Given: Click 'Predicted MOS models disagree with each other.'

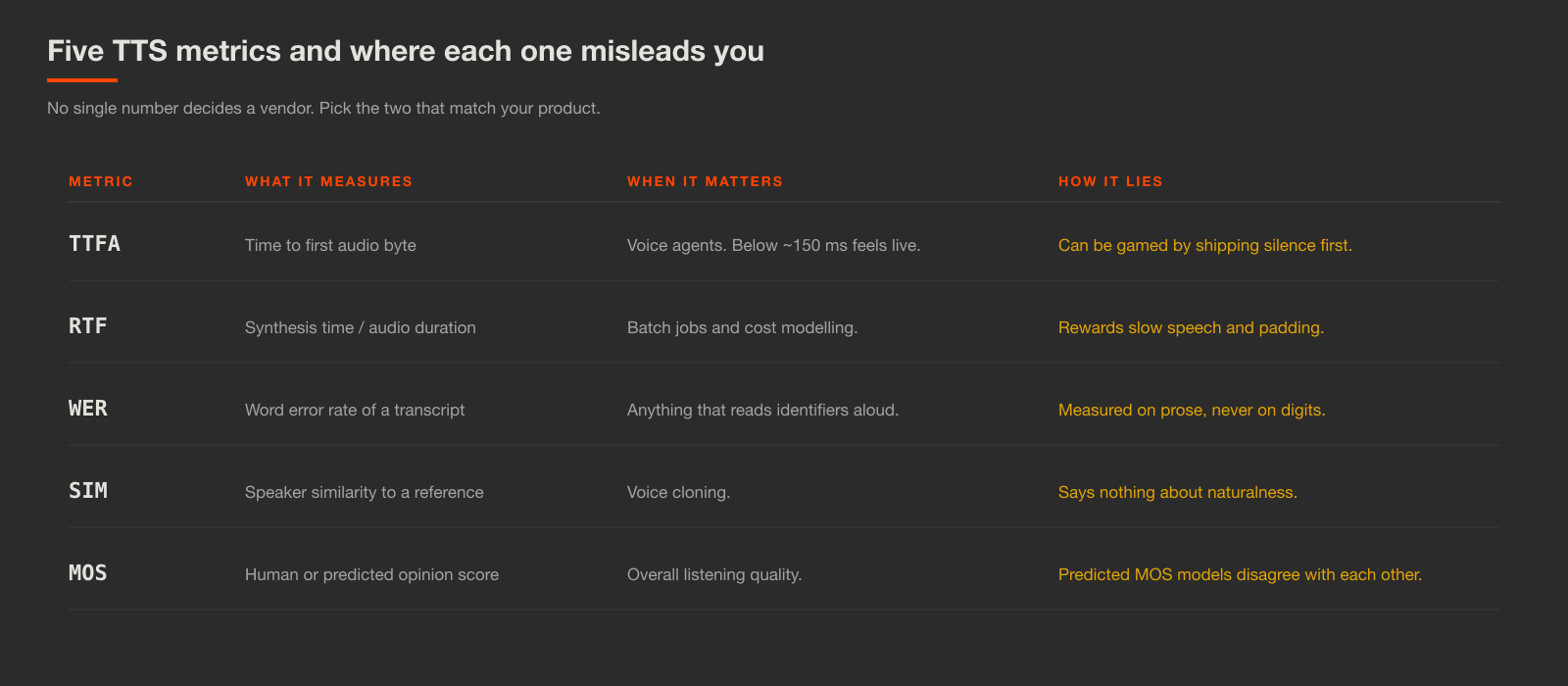Looking at the screenshot, I should click(x=1240, y=574).
